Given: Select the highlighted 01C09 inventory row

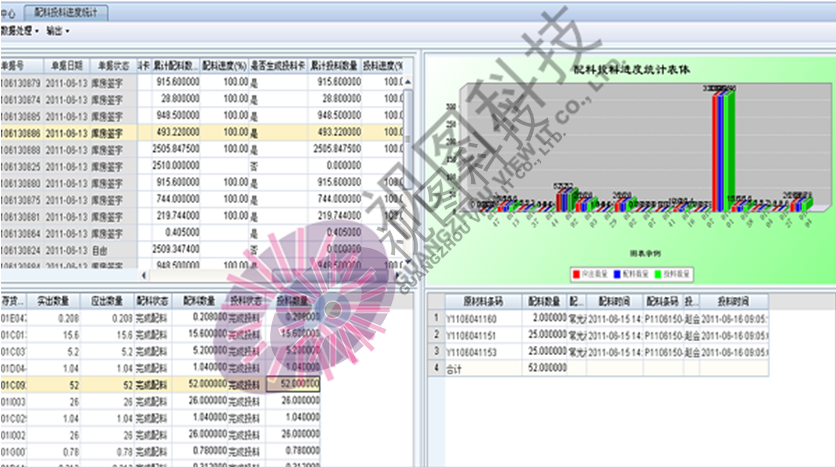Looking at the screenshot, I should (160, 384).
